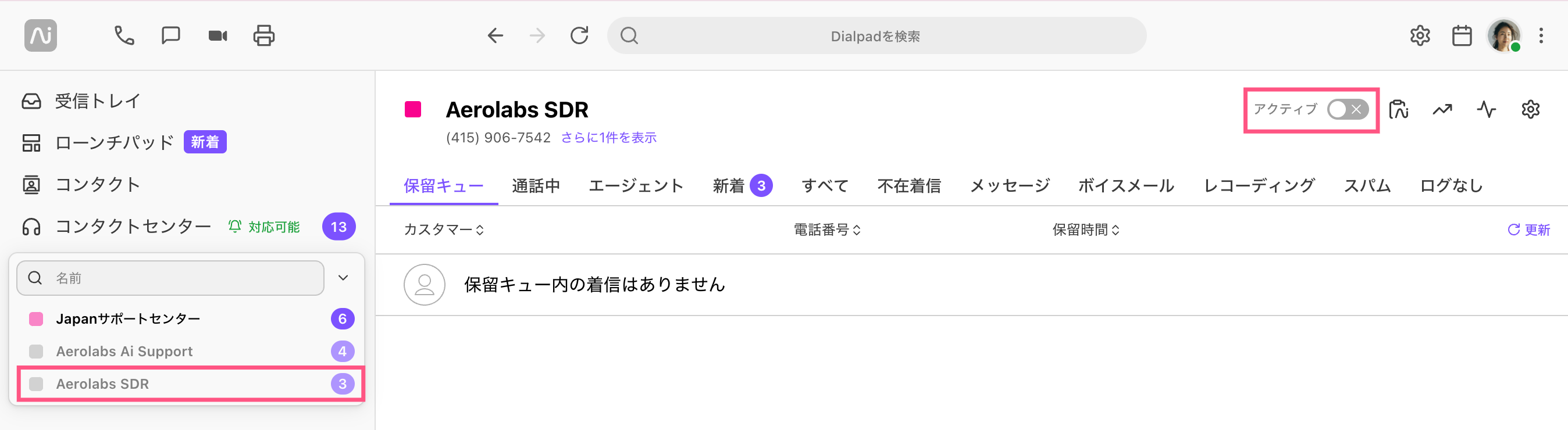Switch to the 通話中 tab
Viewport: 1568px width, 430px height.
point(536,185)
